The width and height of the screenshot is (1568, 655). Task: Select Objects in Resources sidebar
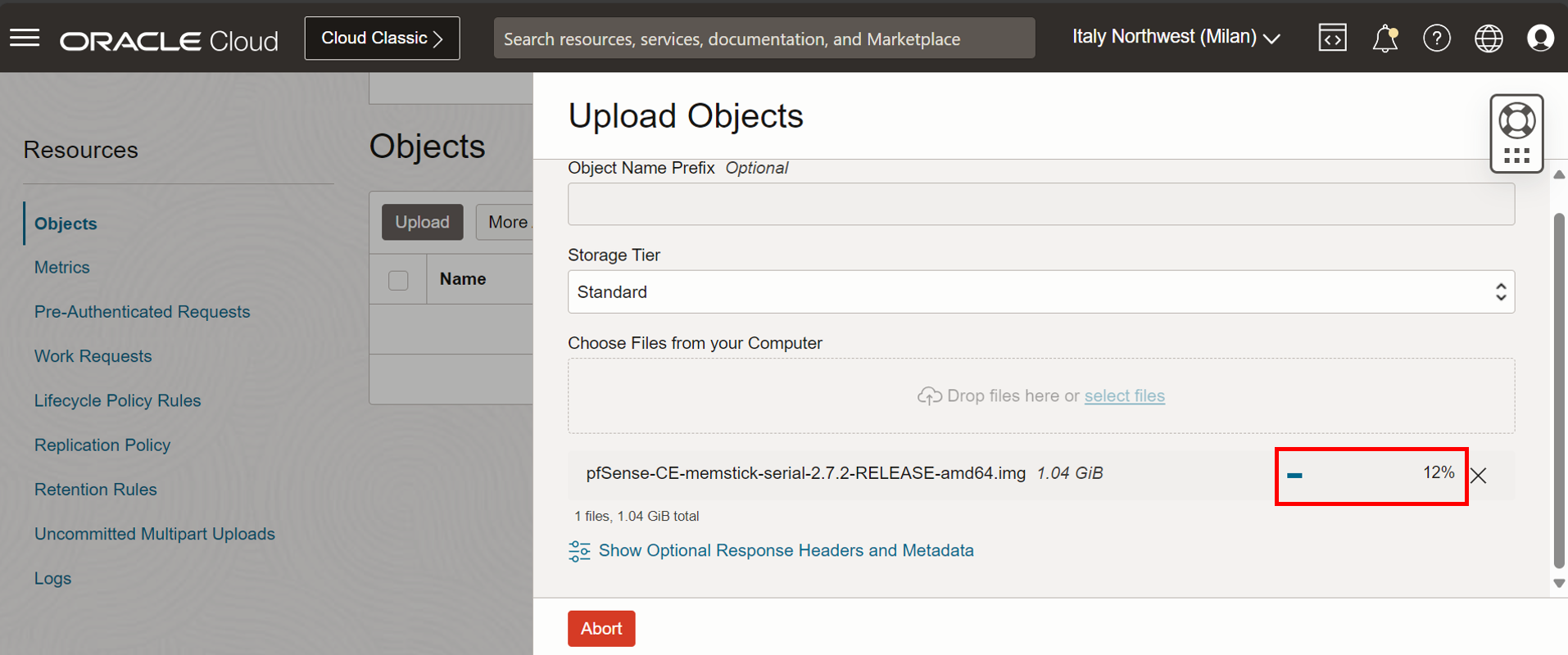pyautogui.click(x=66, y=224)
